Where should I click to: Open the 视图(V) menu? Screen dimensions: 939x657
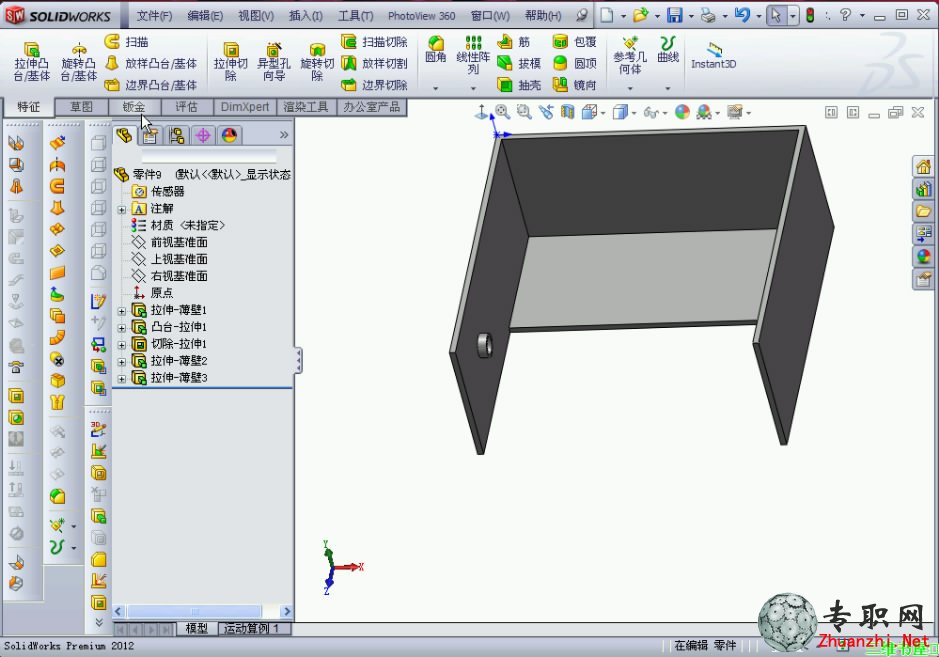[256, 16]
